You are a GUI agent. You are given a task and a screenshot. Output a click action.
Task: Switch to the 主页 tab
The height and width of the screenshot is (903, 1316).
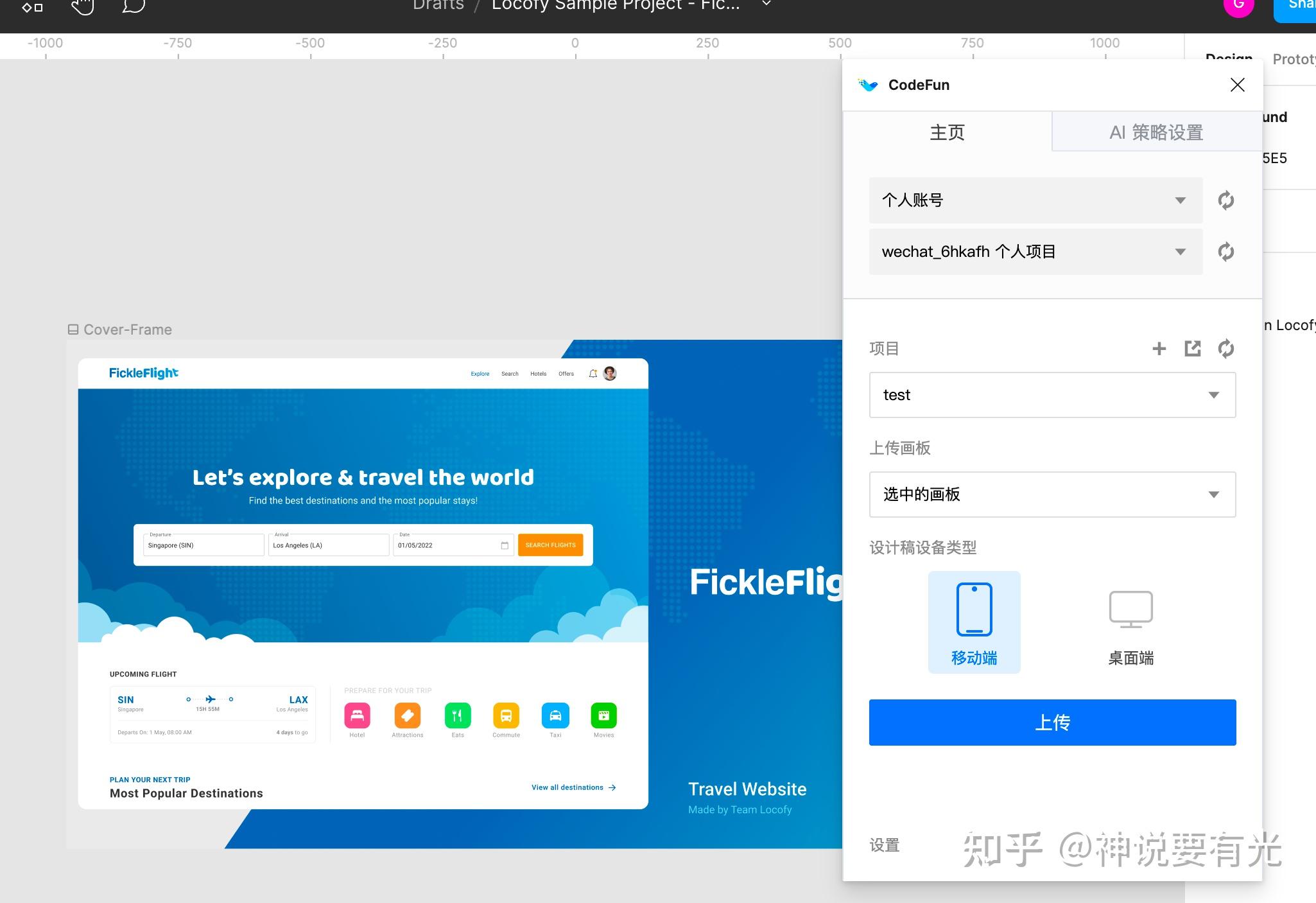click(947, 132)
